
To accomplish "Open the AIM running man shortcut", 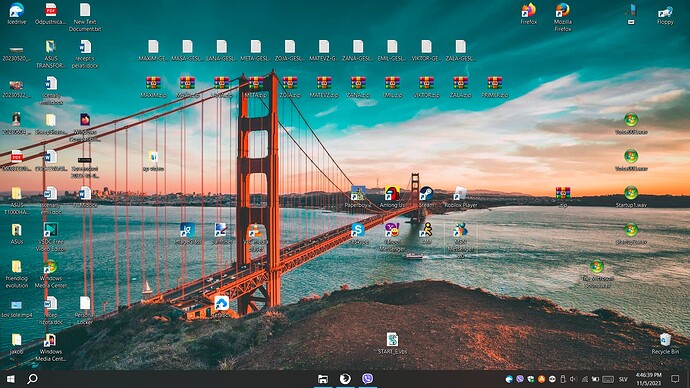I will pos(426,233).
